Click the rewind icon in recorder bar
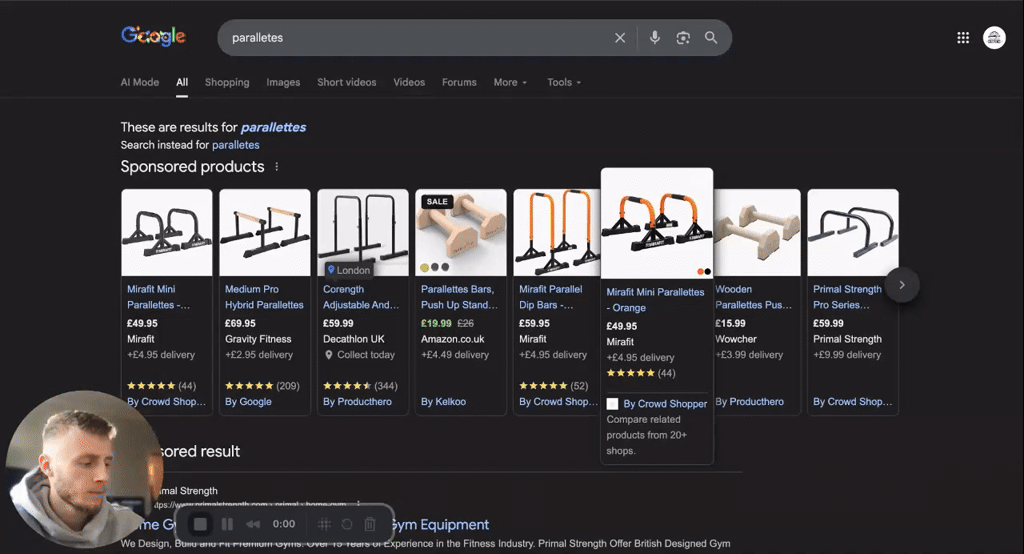The height and width of the screenshot is (554, 1024). tap(253, 524)
